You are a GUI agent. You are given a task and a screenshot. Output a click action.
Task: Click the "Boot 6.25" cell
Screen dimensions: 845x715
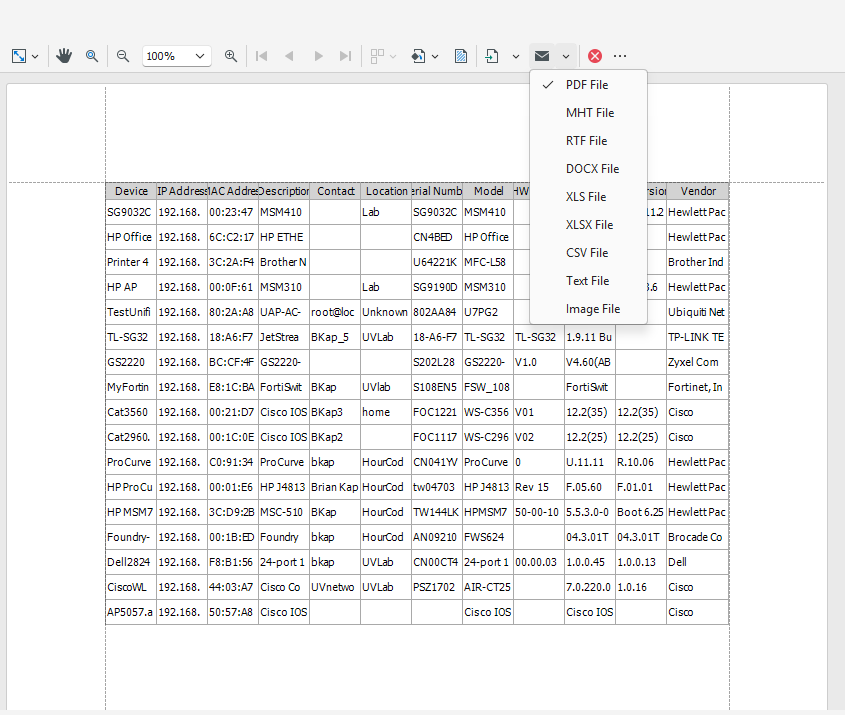pyautogui.click(x=641, y=512)
